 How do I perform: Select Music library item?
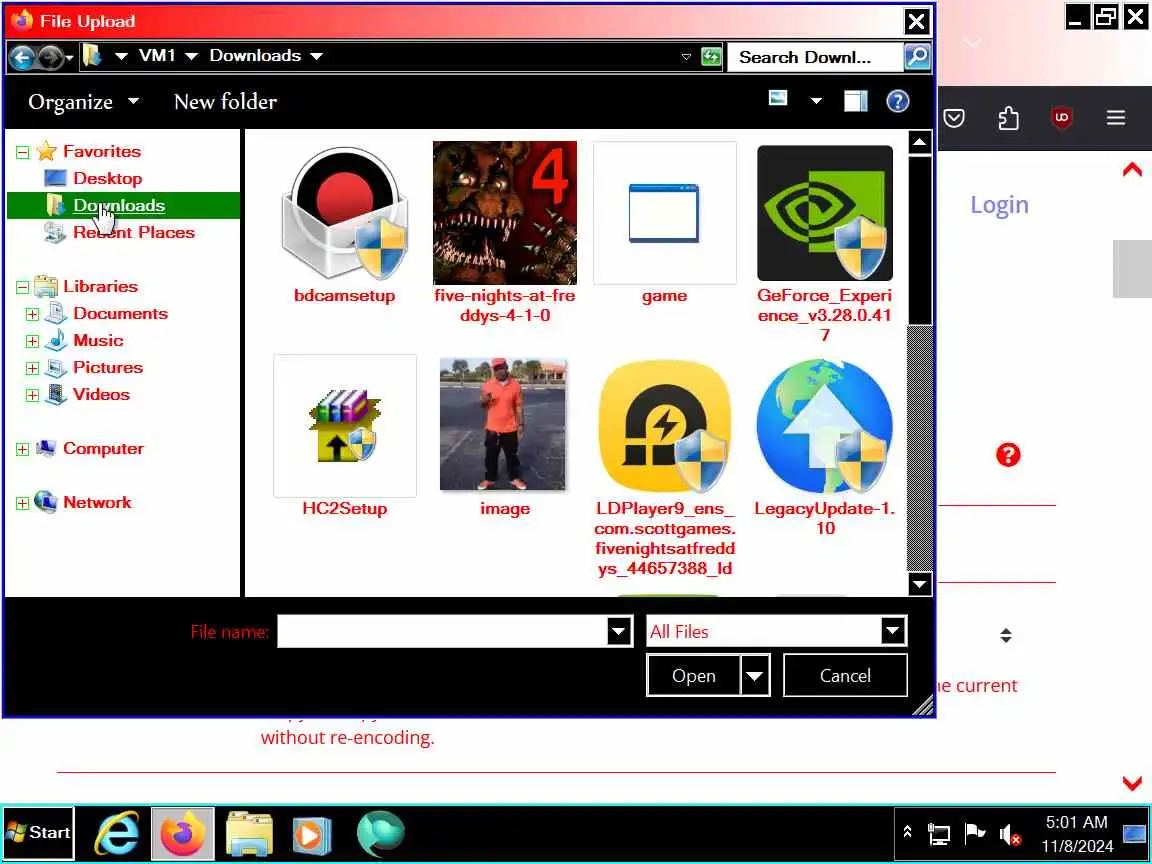(98, 340)
